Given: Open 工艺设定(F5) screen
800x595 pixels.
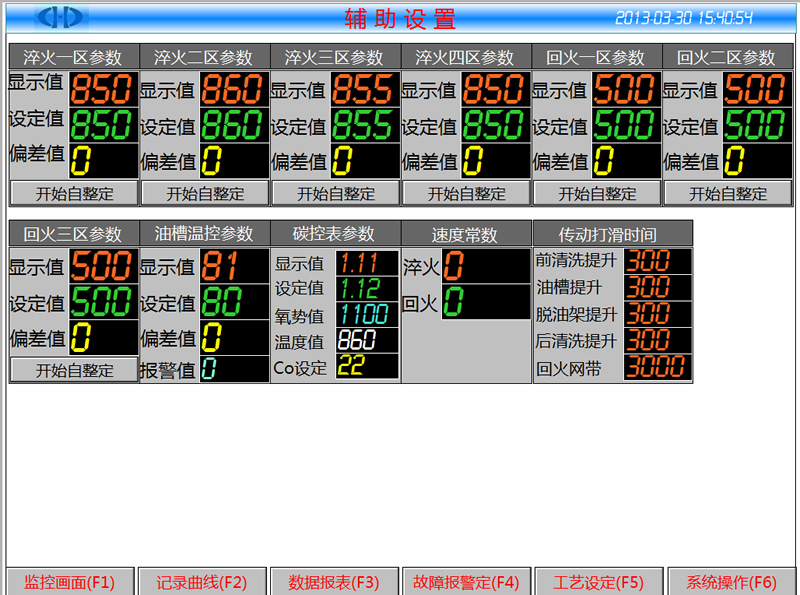Looking at the screenshot, I should pyautogui.click(x=598, y=582).
